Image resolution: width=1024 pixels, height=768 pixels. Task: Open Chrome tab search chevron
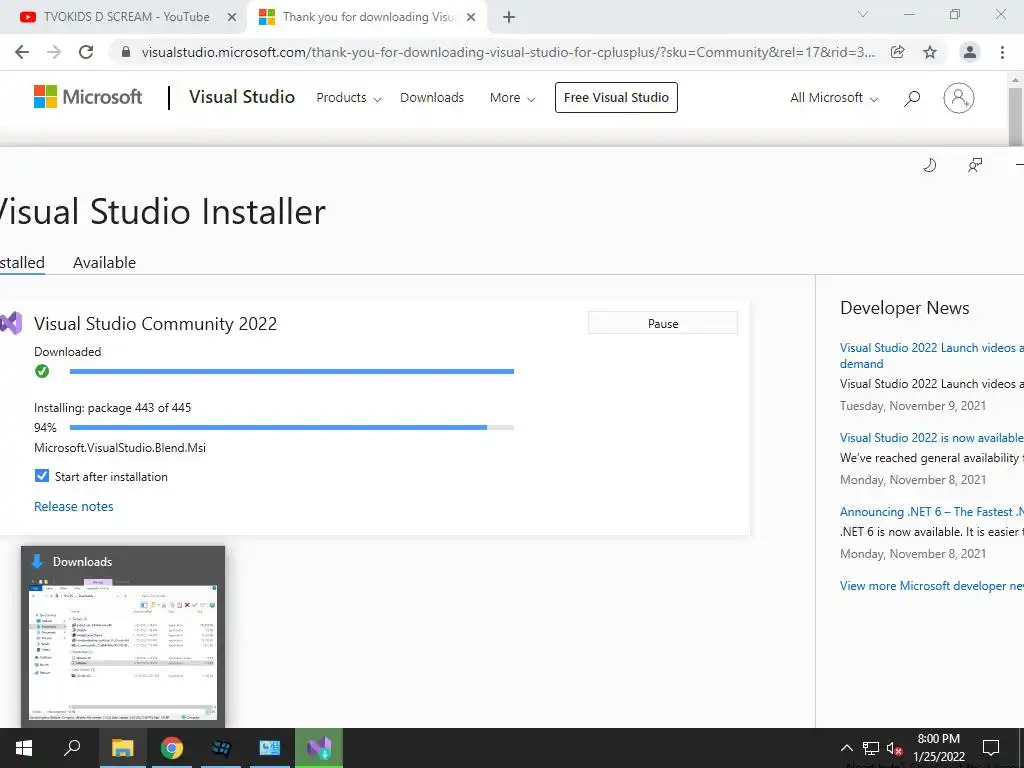pyautogui.click(x=863, y=14)
